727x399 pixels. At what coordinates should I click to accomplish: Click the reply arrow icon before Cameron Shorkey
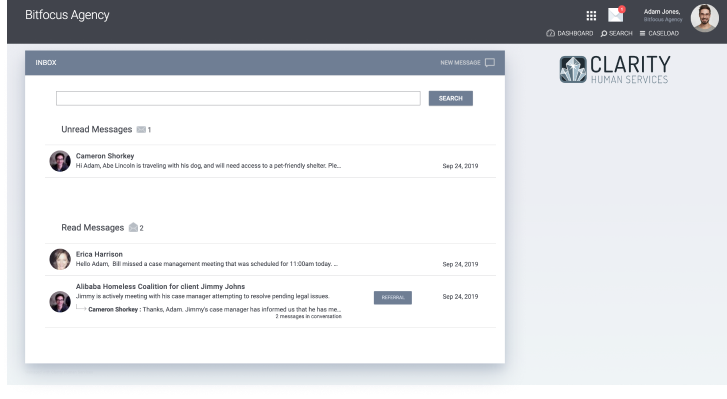pos(81,308)
